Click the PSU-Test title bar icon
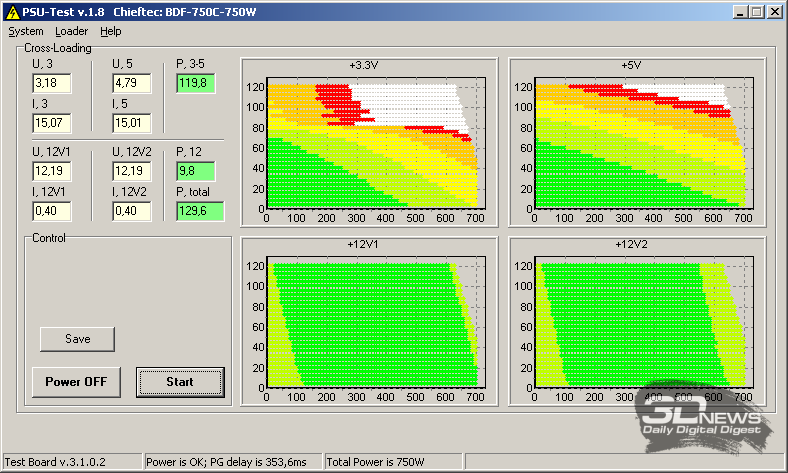Screen dimensions: 788x473 12,12
